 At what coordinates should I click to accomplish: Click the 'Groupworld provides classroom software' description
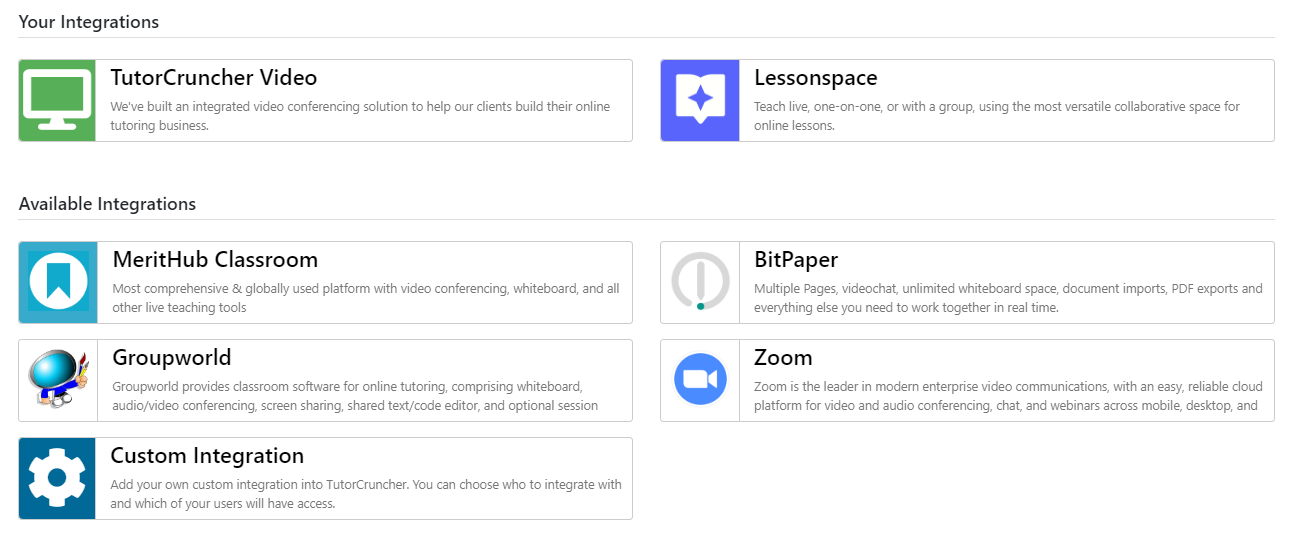355,396
